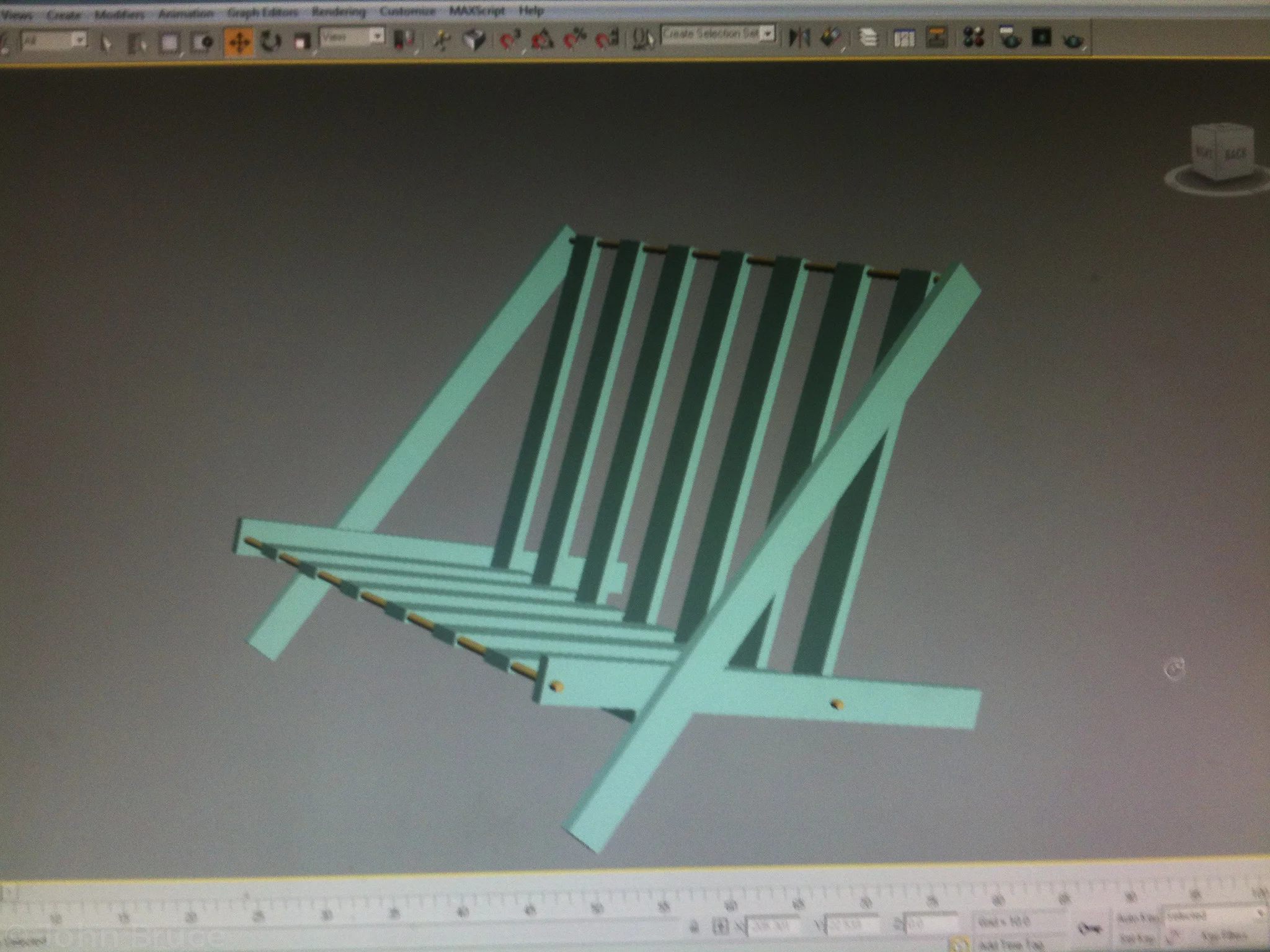This screenshot has width=1270, height=952.
Task: Toggle the Percent Snap magnet
Action: 575,41
